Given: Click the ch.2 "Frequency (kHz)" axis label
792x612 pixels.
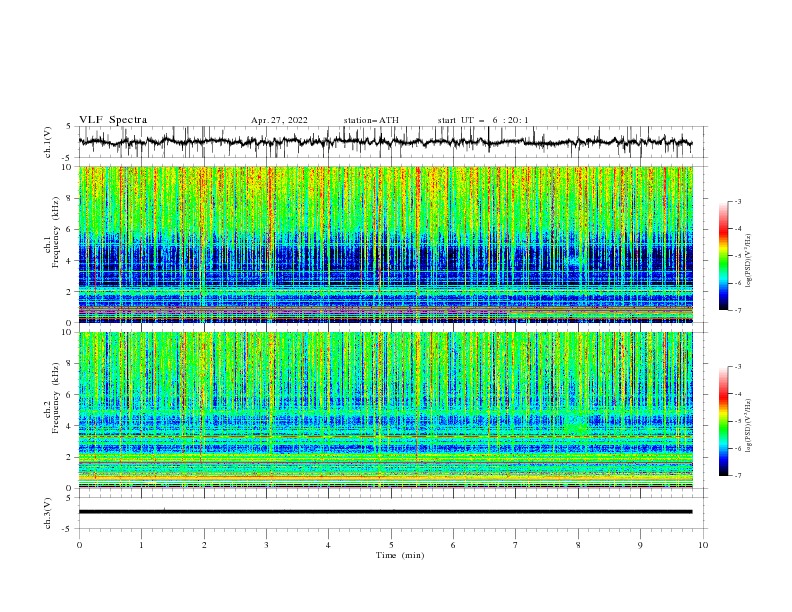Looking at the screenshot, I should point(56,397).
